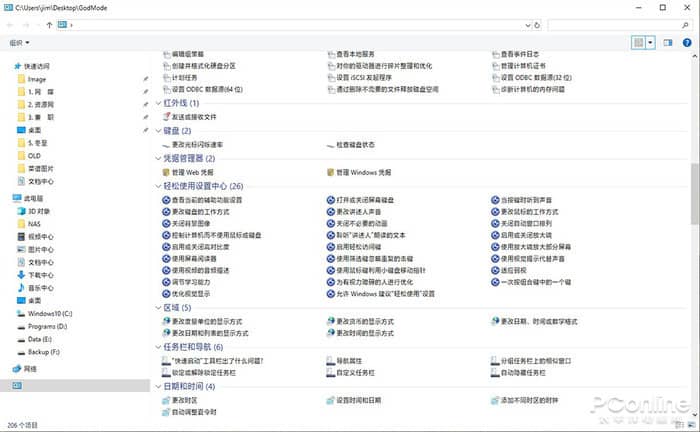
Task: Click the Windows10 (C:) drive icon
Action: (21, 313)
